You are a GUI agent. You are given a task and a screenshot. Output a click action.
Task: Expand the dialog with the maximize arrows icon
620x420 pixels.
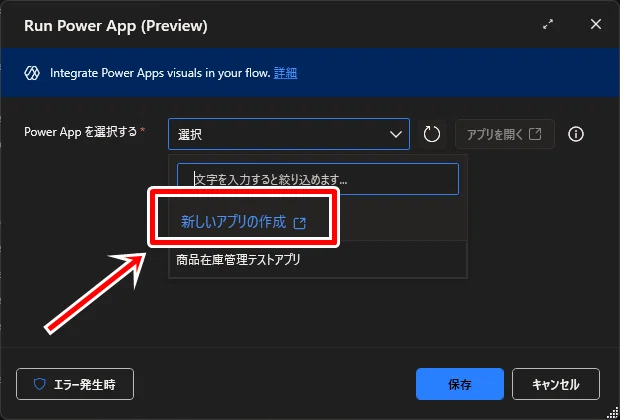pyautogui.click(x=548, y=25)
